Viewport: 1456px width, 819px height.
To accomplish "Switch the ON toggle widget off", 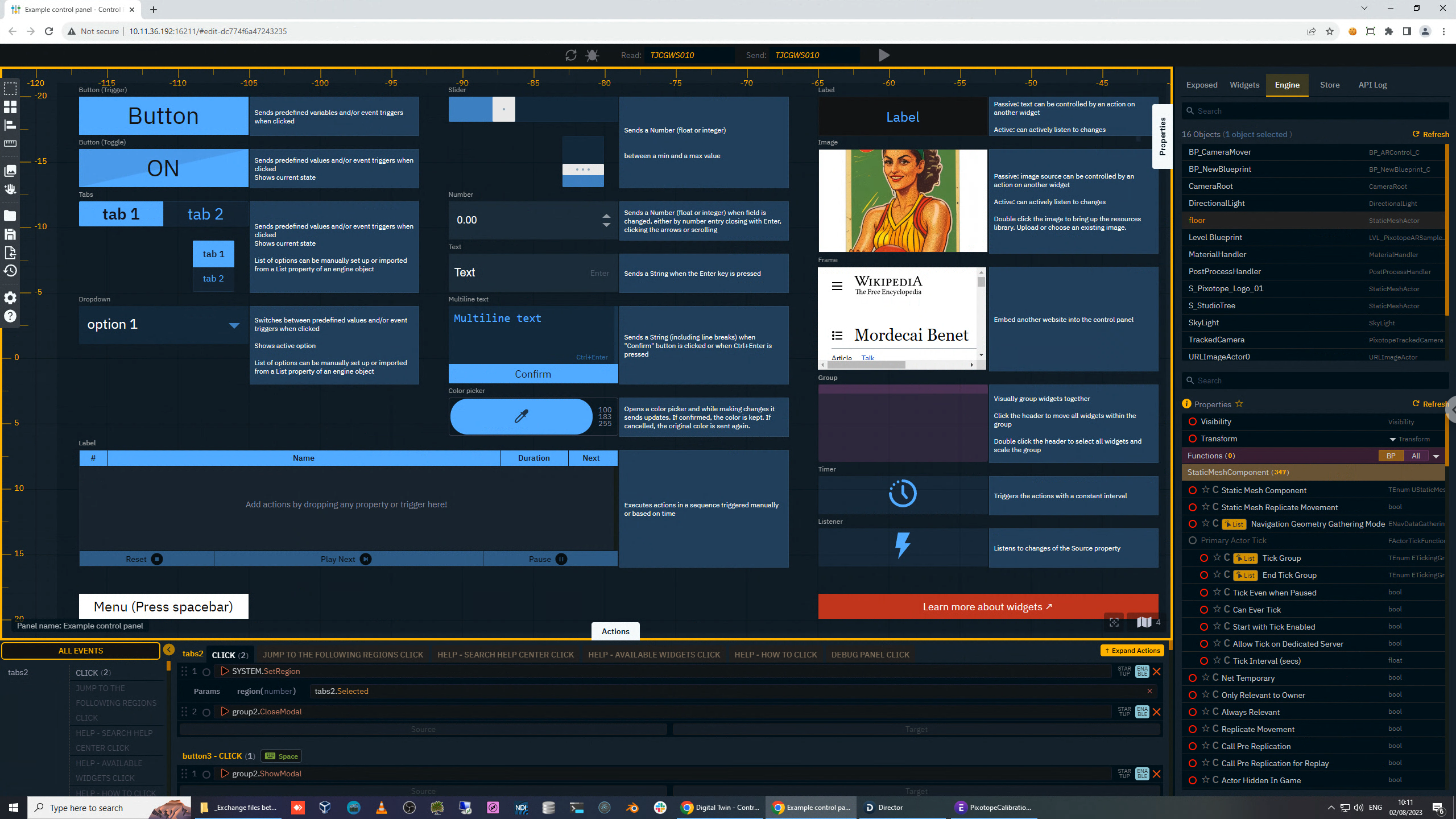I will (163, 168).
